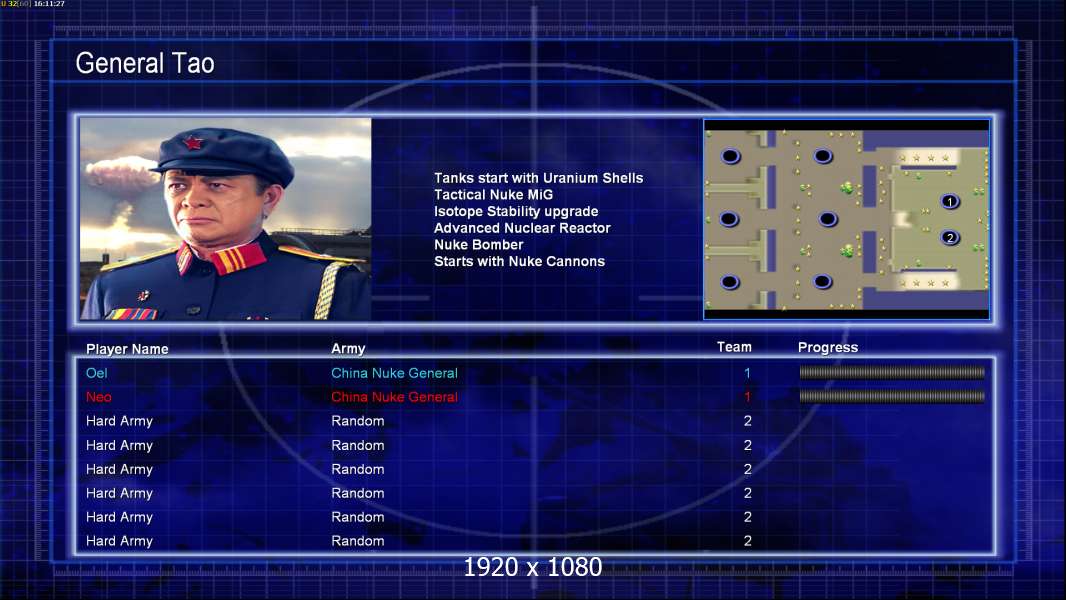Select the "Tactical Nuke MiG" line
Image resolution: width=1066 pixels, height=600 pixels.
[x=494, y=194]
